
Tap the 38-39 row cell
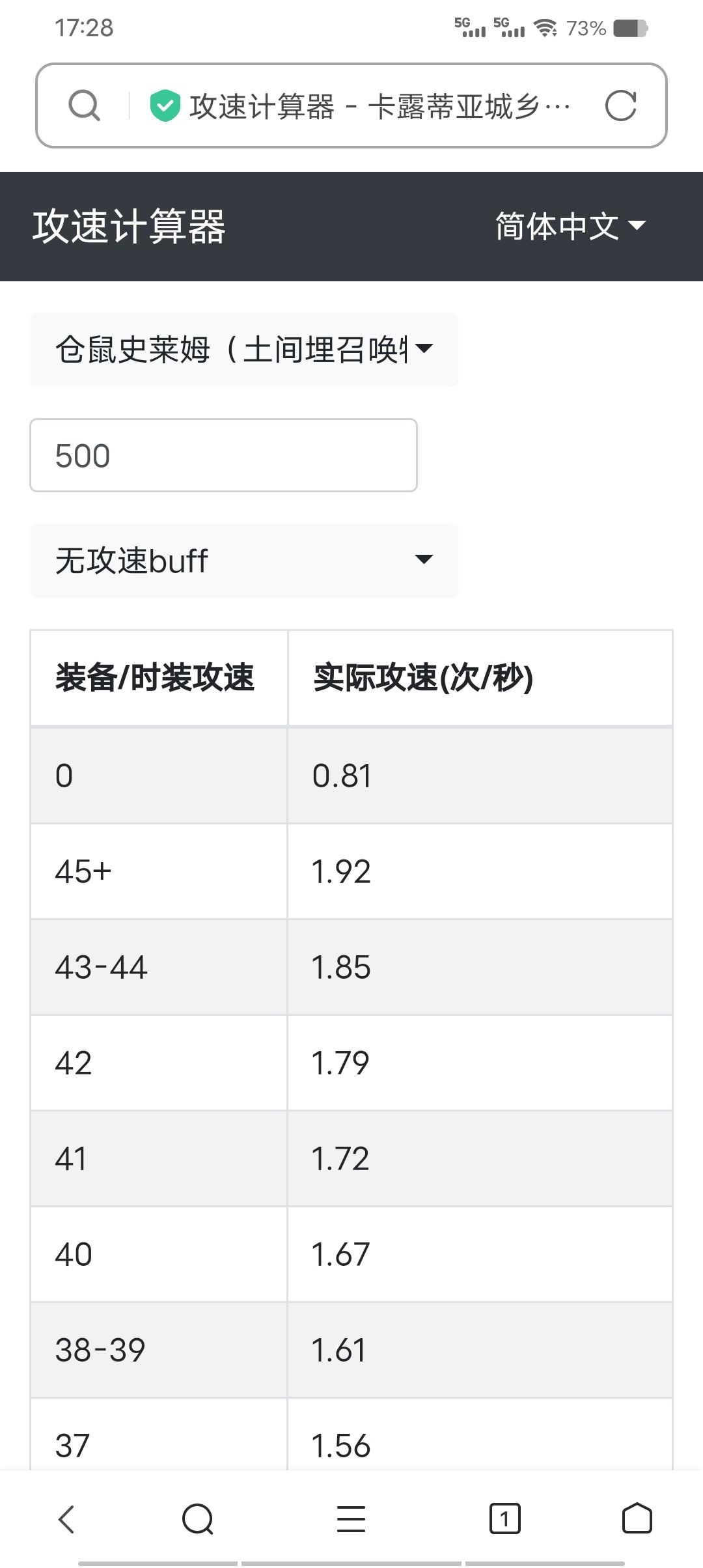click(159, 1350)
